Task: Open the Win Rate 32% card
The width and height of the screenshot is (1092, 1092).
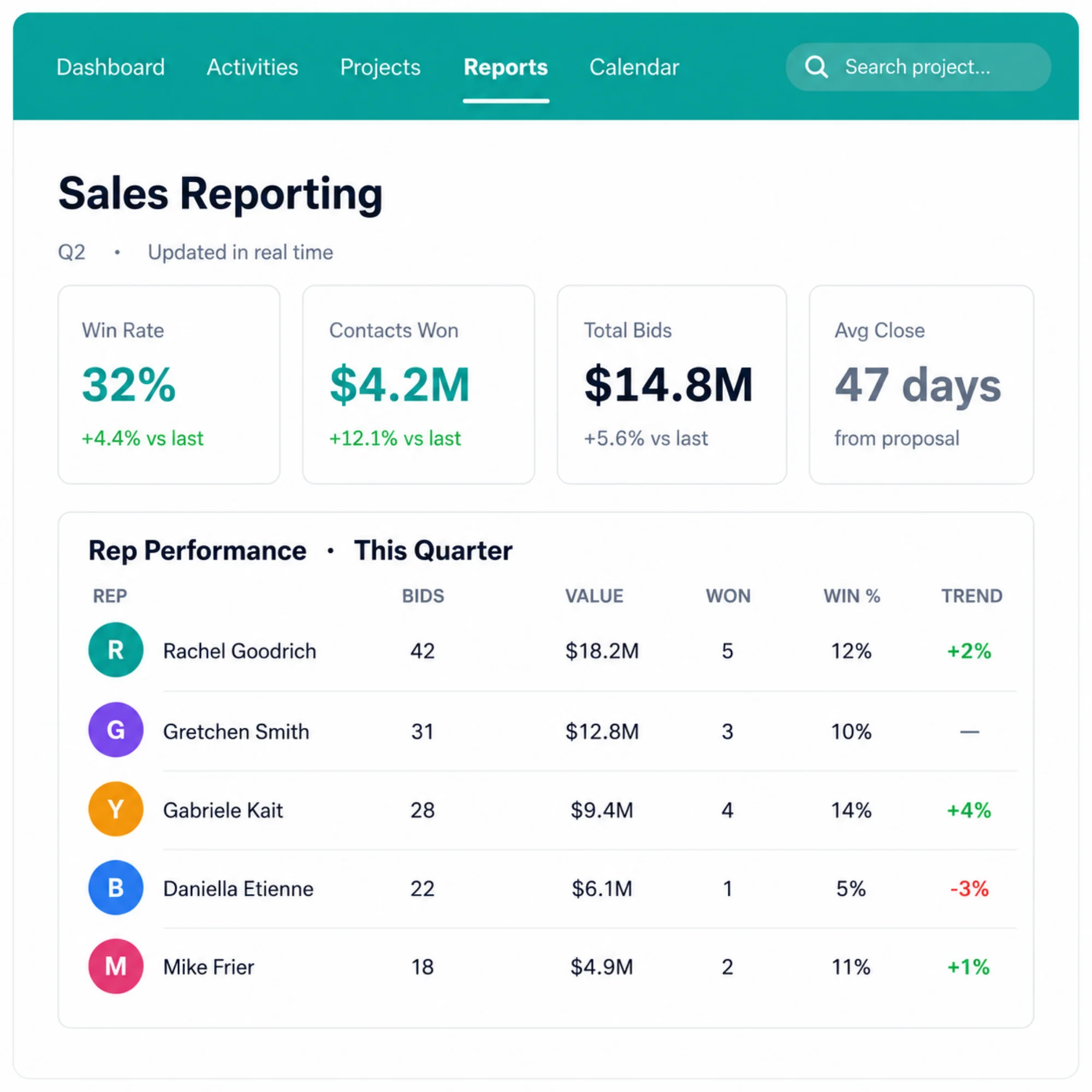Action: pos(169,384)
